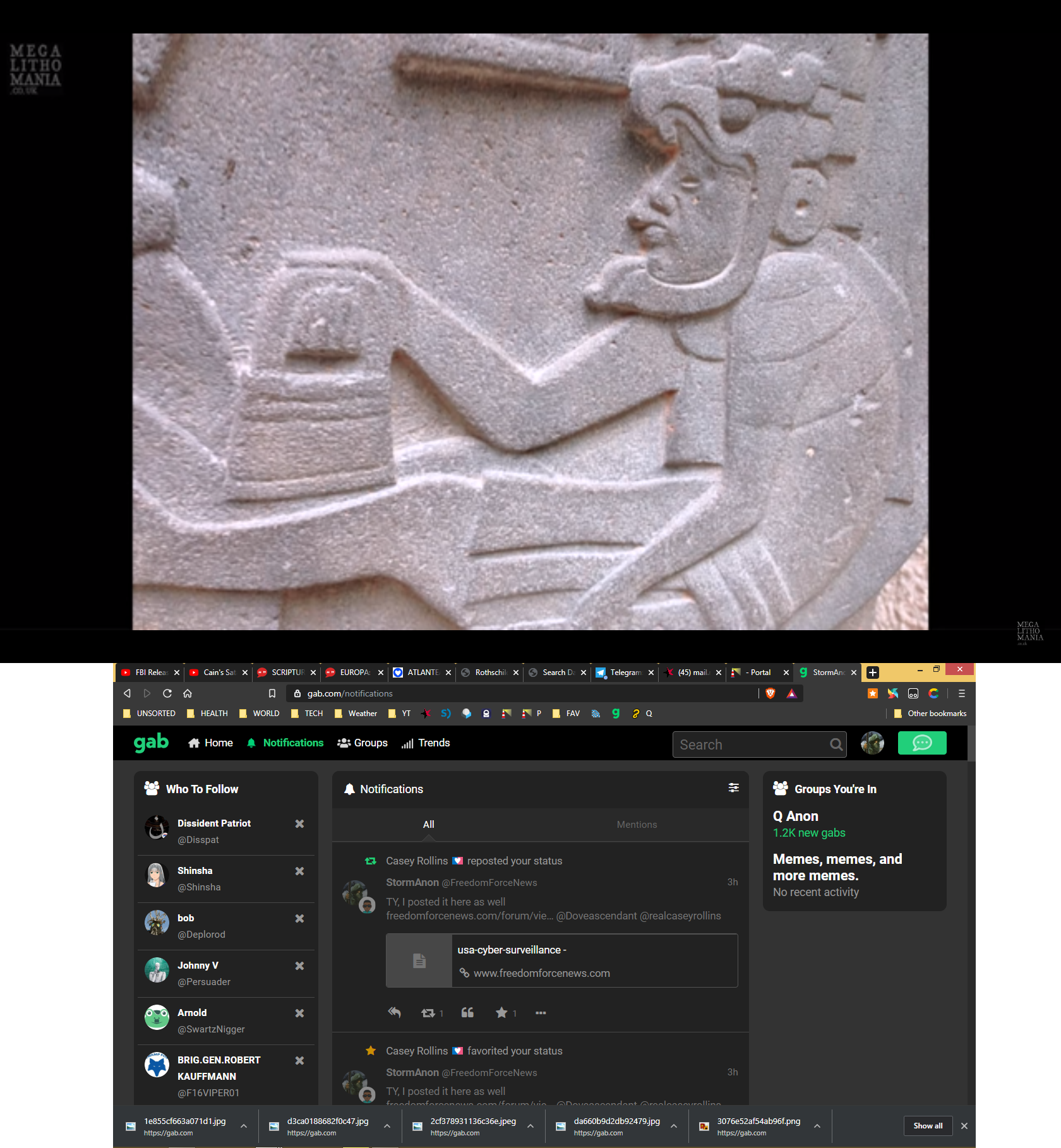Click the quote icon under the post
Image resolution: width=1061 pixels, height=1148 pixels.
pyautogui.click(x=467, y=1012)
